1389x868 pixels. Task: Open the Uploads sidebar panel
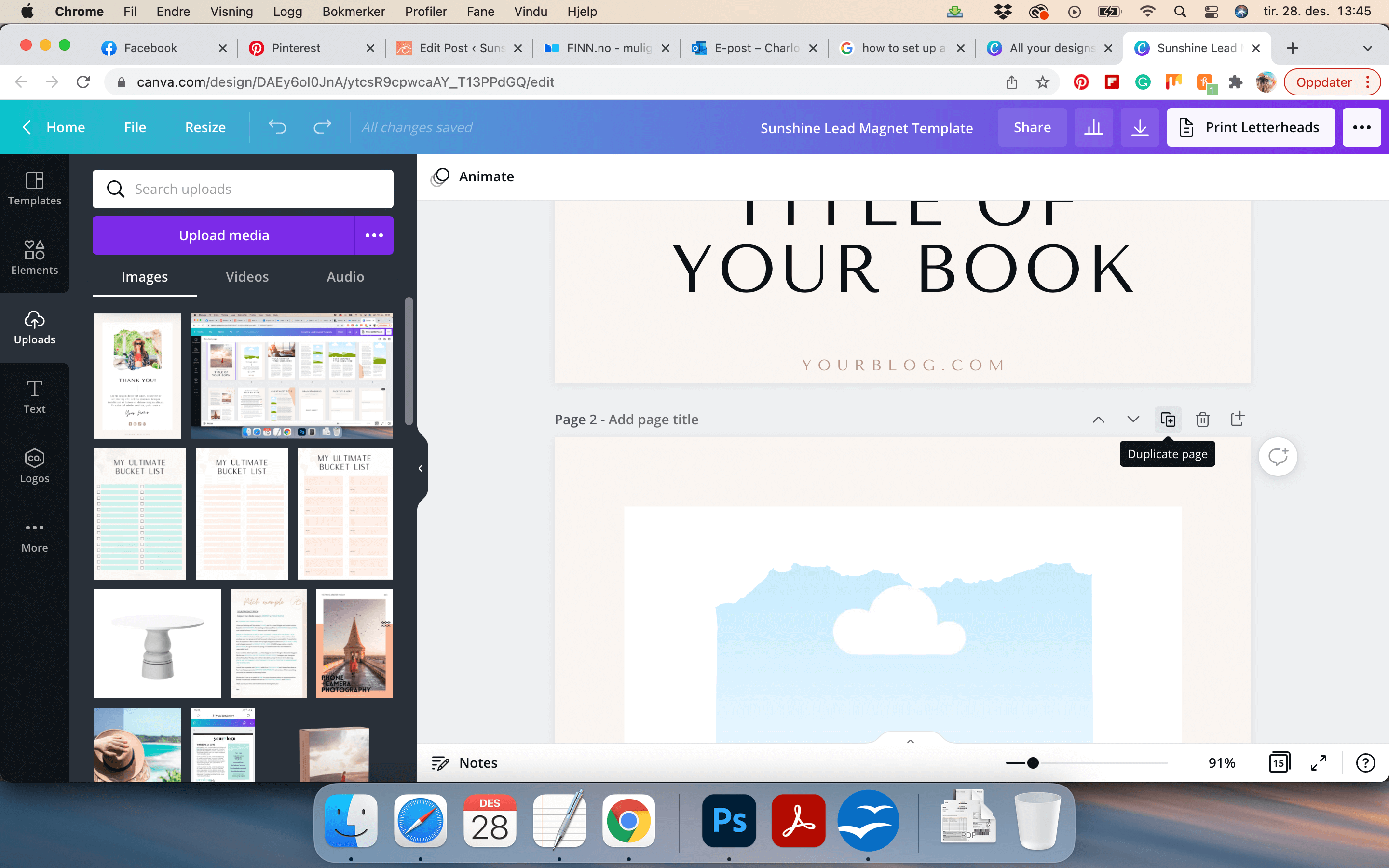point(34,327)
